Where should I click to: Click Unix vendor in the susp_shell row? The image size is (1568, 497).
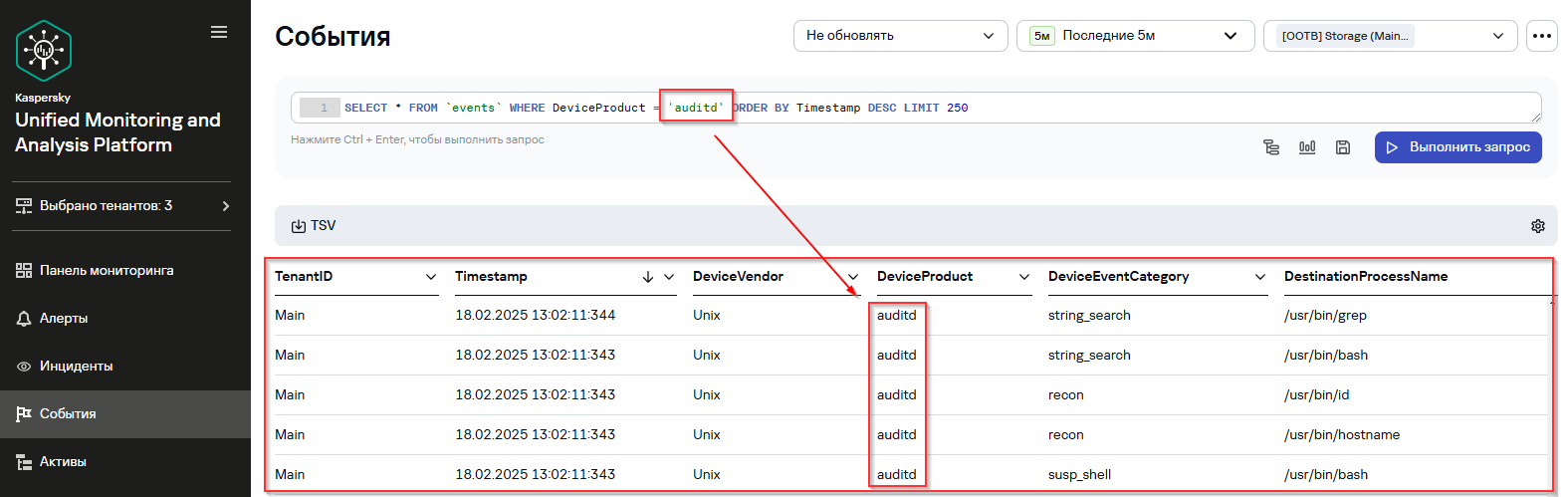707,475
